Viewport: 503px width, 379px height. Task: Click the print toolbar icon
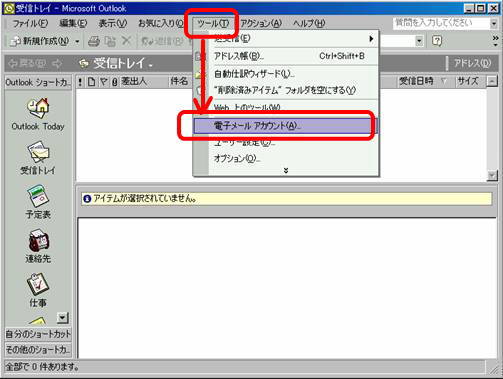click(x=94, y=41)
